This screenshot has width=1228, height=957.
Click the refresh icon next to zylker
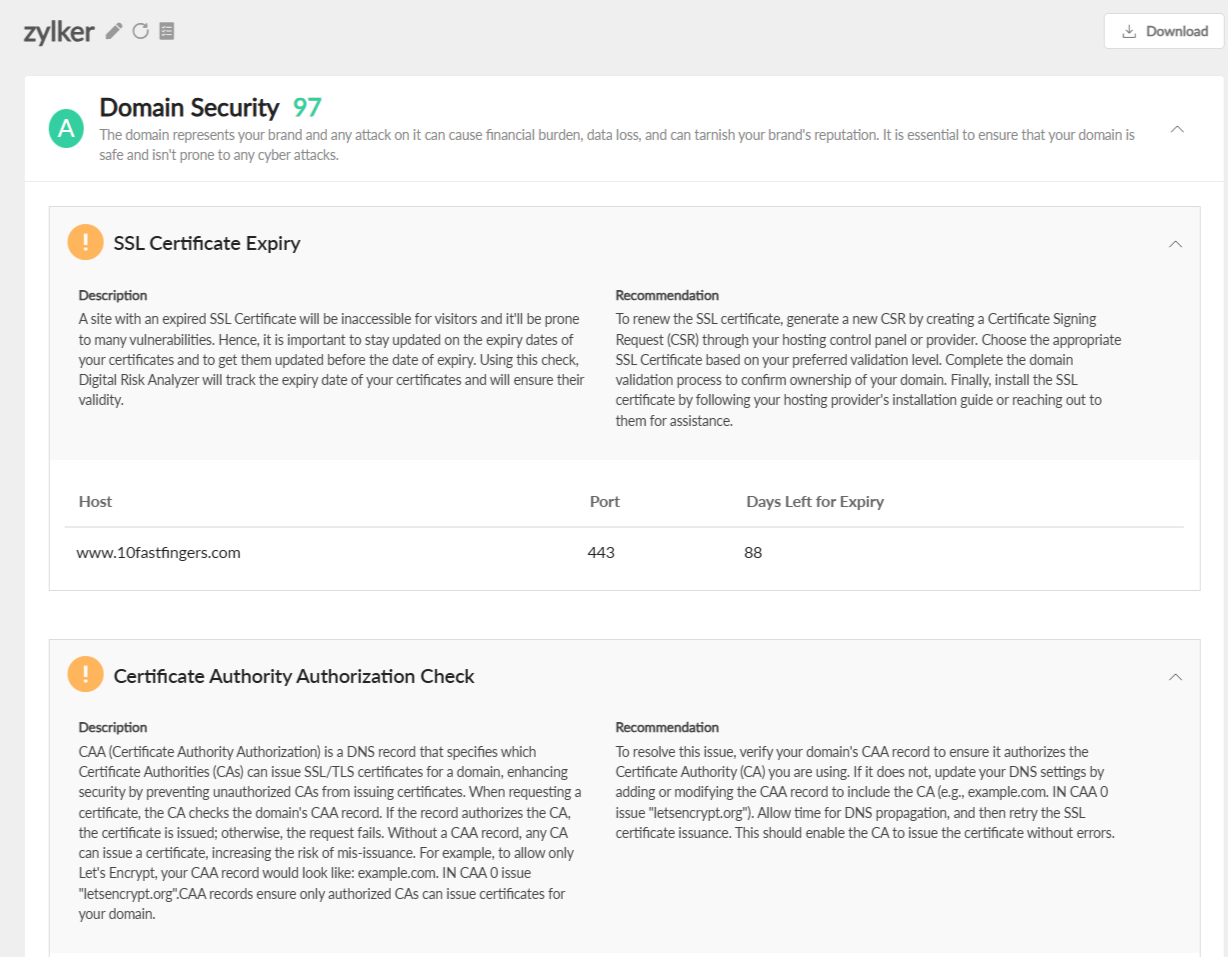(140, 31)
